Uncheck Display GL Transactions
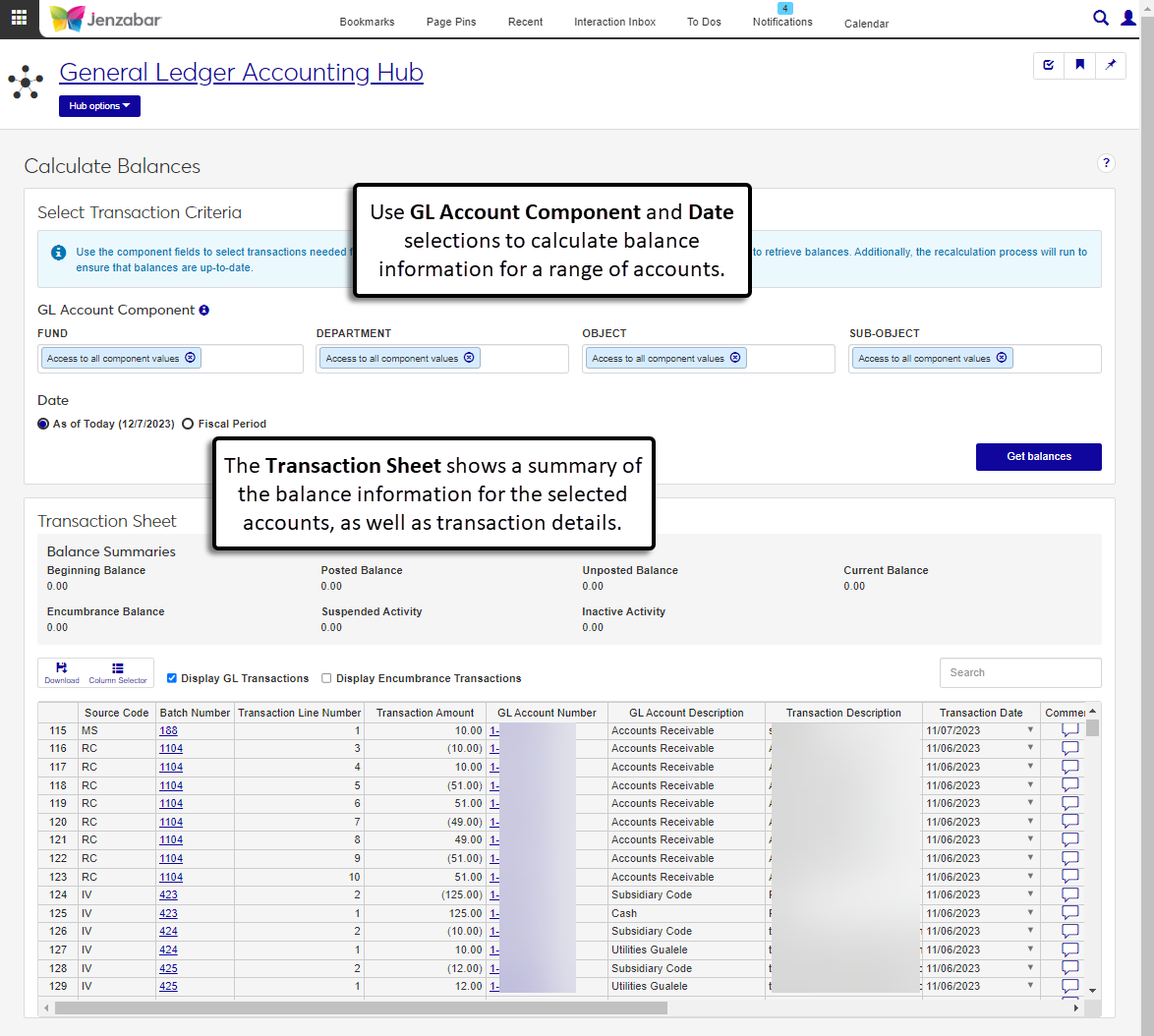Screen dimensions: 1154x1036 [171, 678]
